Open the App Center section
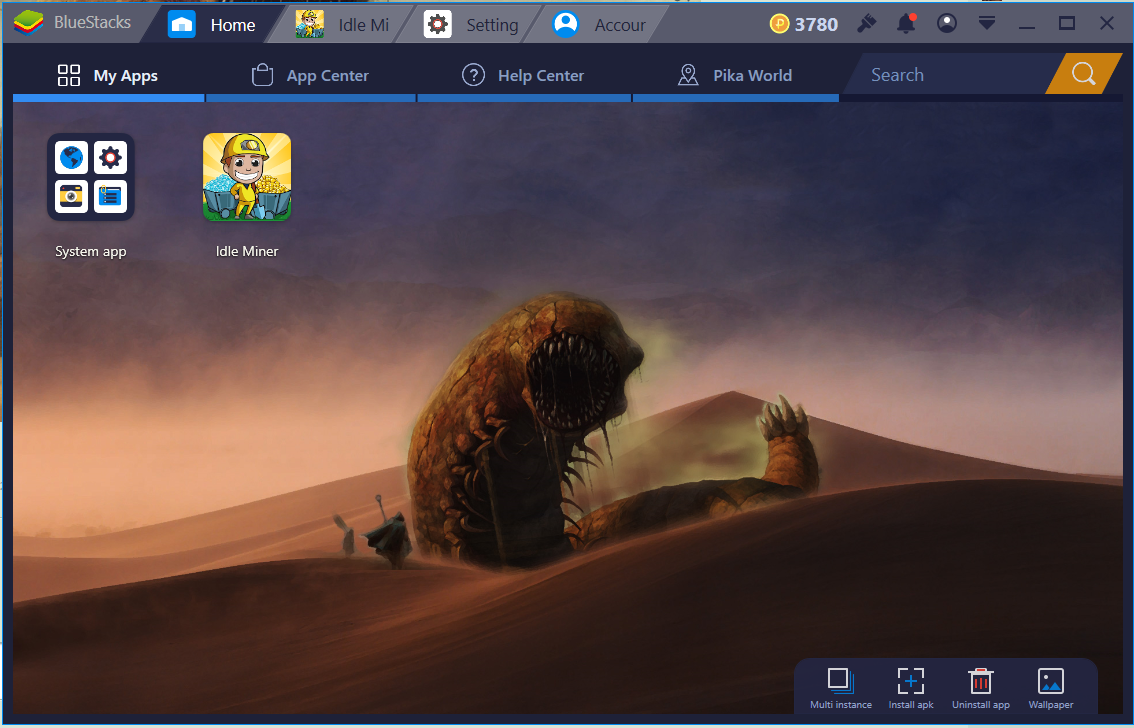Screen dimensions: 1134x728 pos(310,75)
